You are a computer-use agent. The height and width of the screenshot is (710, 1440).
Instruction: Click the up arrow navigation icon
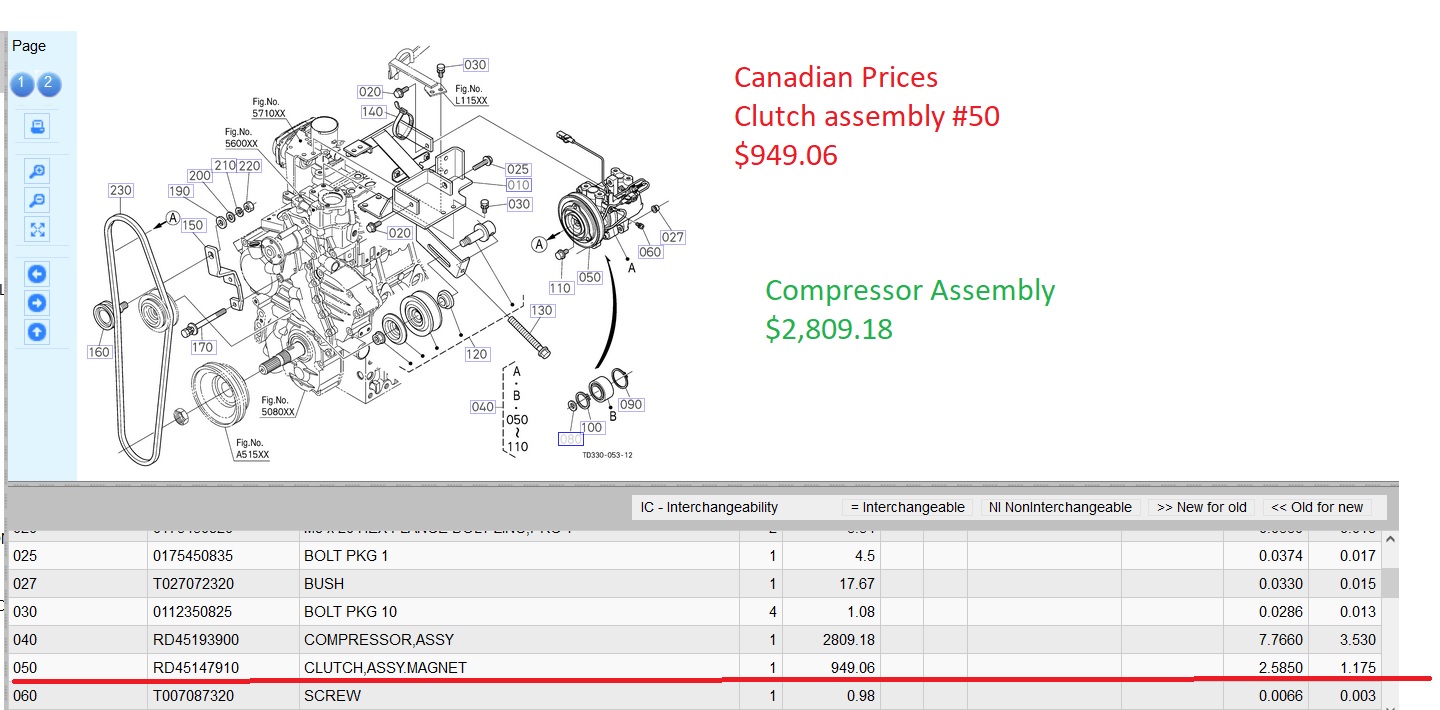(37, 332)
